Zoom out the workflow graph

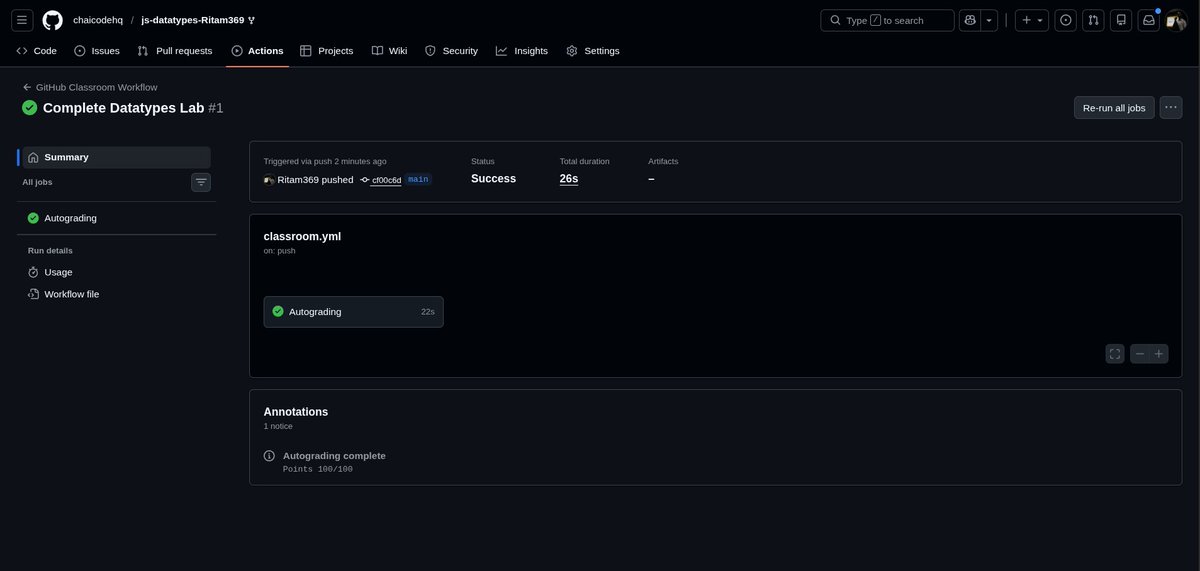(x=1140, y=354)
